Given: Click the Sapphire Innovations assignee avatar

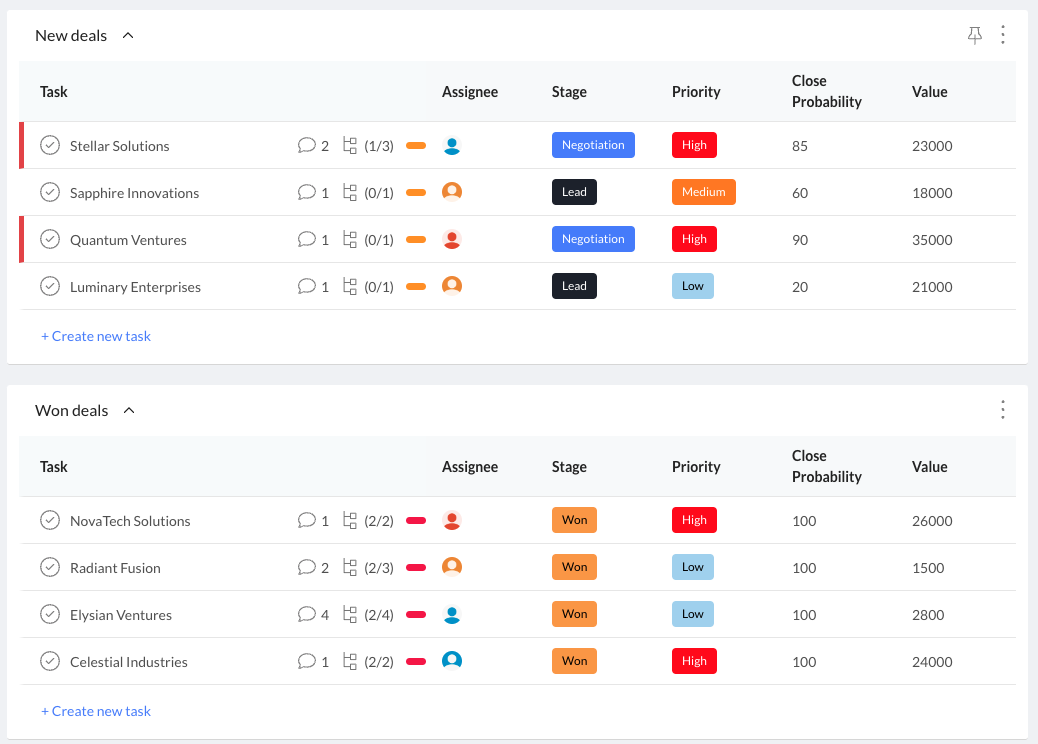Looking at the screenshot, I should pyautogui.click(x=452, y=192).
